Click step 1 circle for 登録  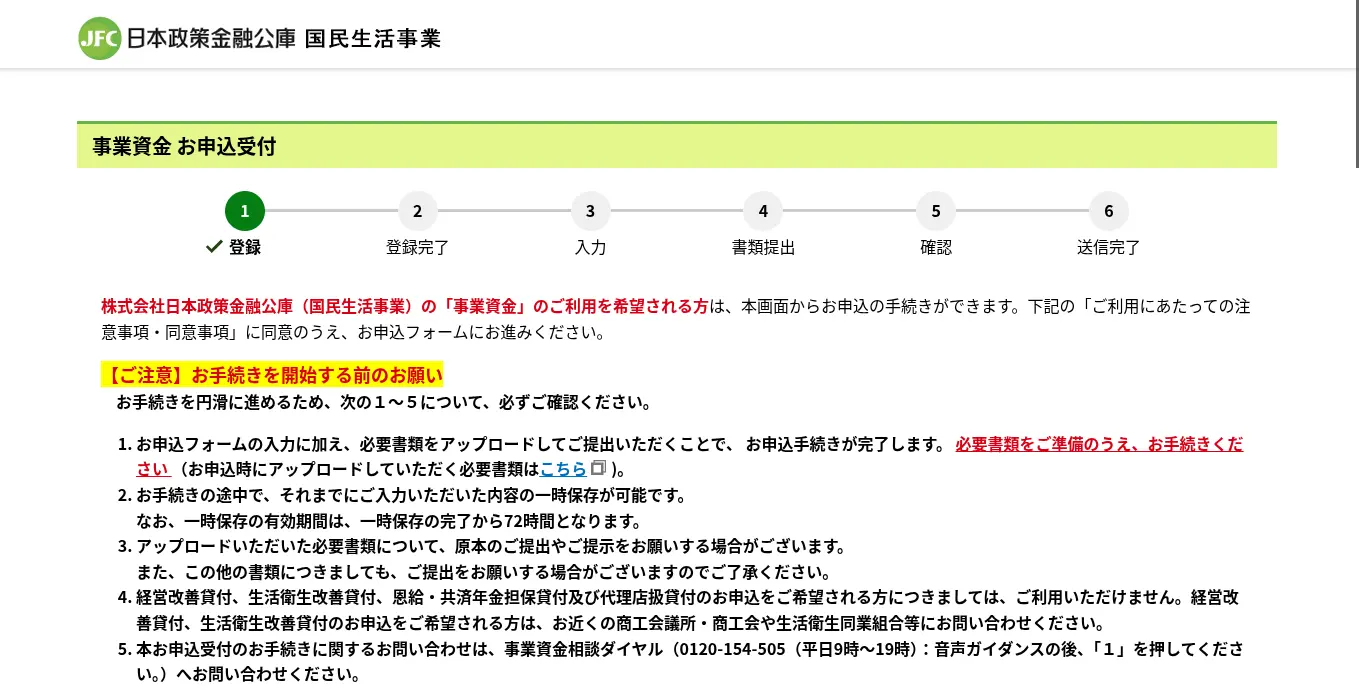point(245,211)
